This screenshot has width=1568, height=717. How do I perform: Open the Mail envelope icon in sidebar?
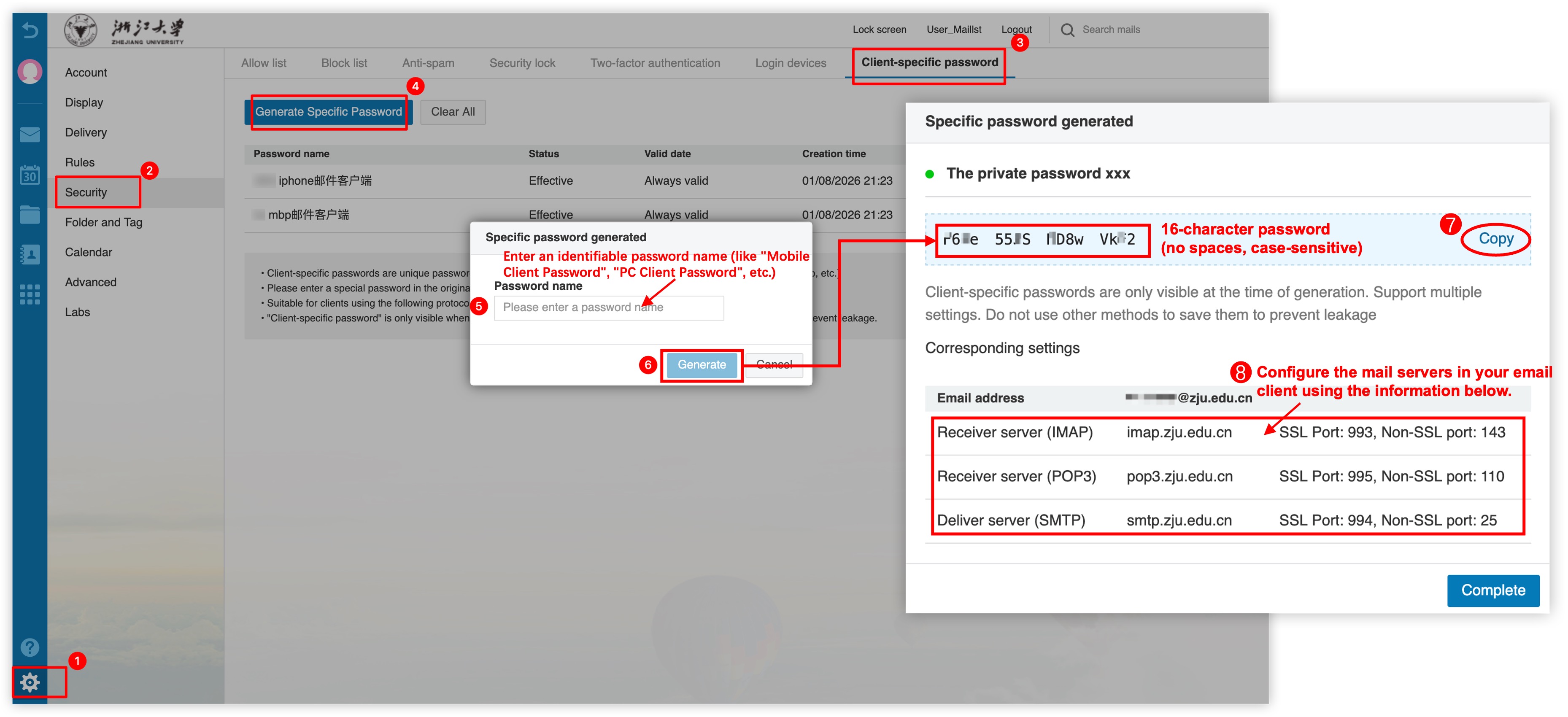point(29,135)
